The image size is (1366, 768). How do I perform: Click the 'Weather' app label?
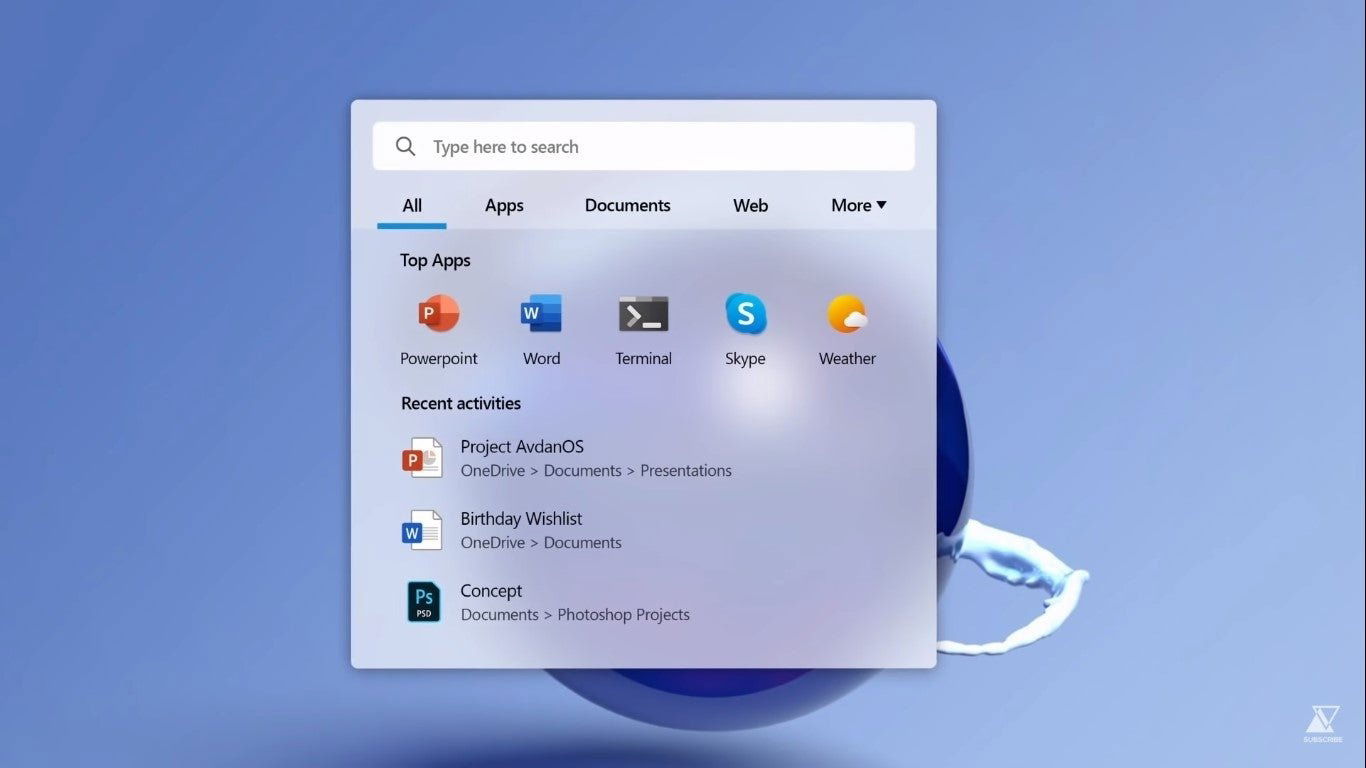point(847,359)
